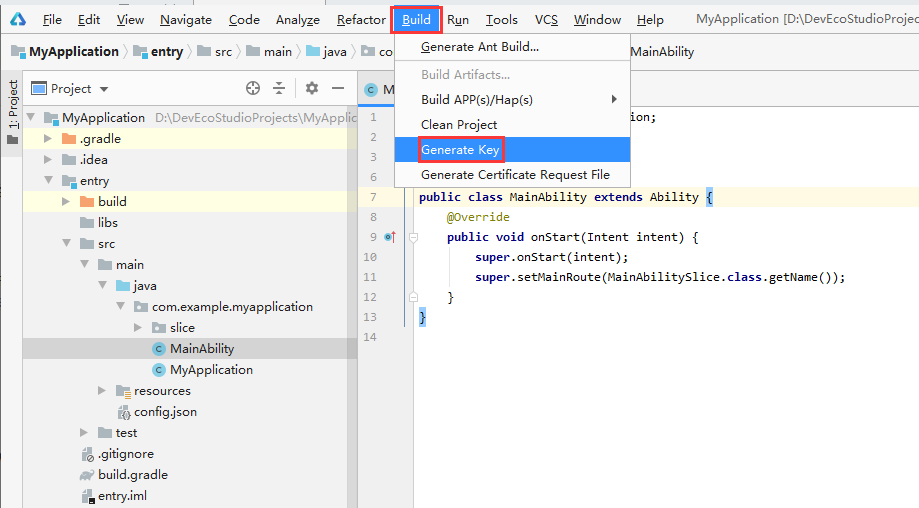
Task: Click the DevEco Studio logo icon
Action: tap(18, 19)
